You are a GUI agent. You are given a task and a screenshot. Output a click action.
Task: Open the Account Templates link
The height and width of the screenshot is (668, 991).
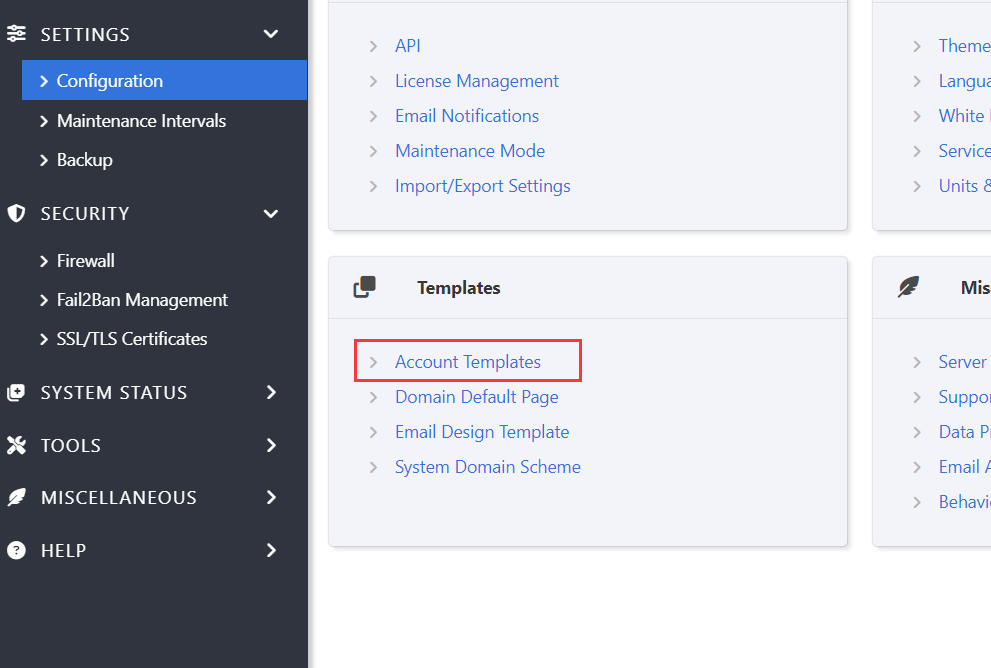click(x=467, y=362)
